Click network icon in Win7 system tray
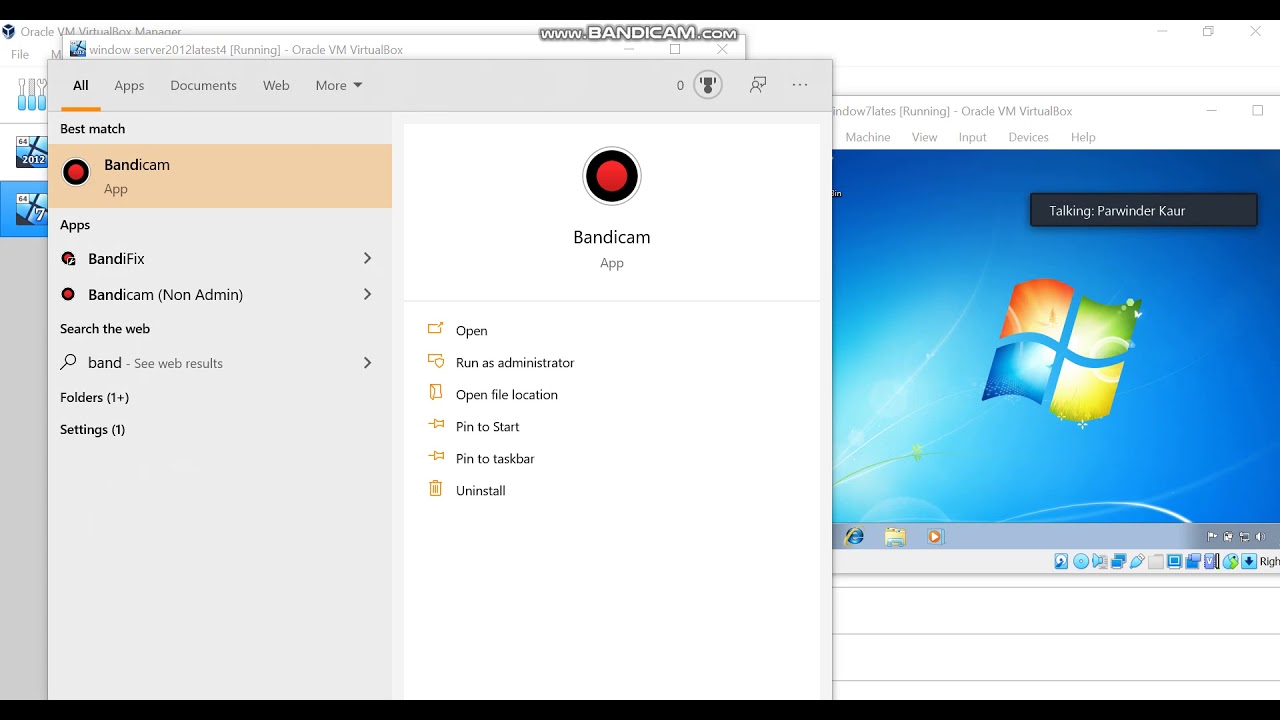The width and height of the screenshot is (1280, 720). [x=1244, y=537]
